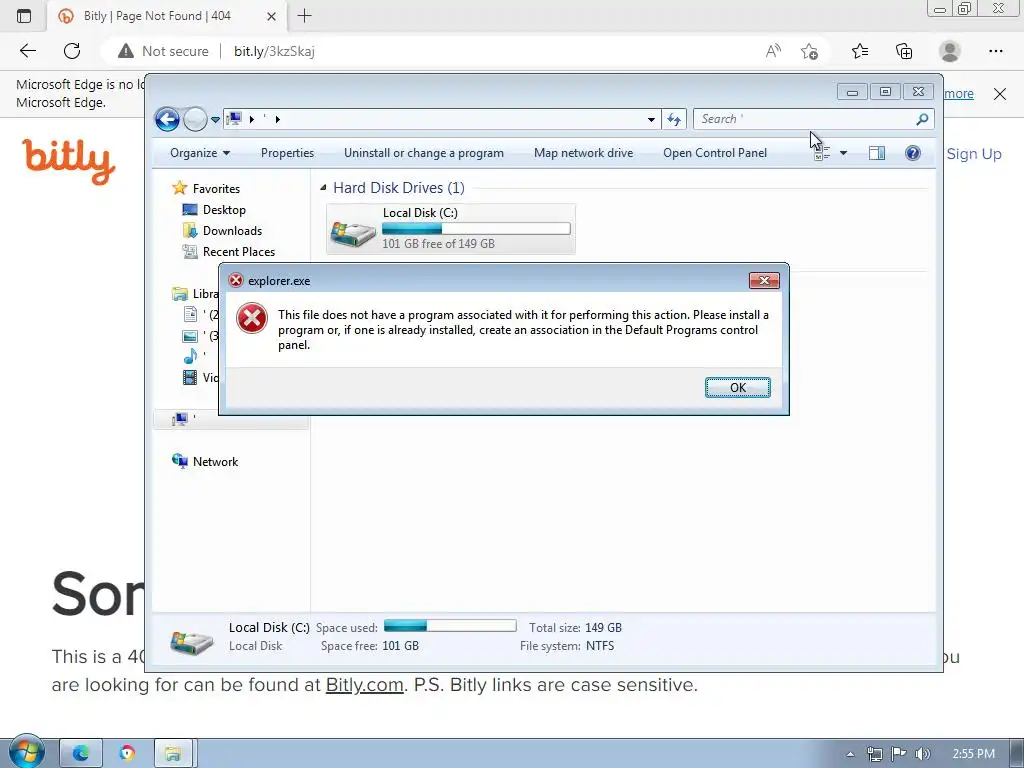The image size is (1024, 768).
Task: Click the Windows Explorer taskbar icon
Action: pyautogui.click(x=173, y=754)
